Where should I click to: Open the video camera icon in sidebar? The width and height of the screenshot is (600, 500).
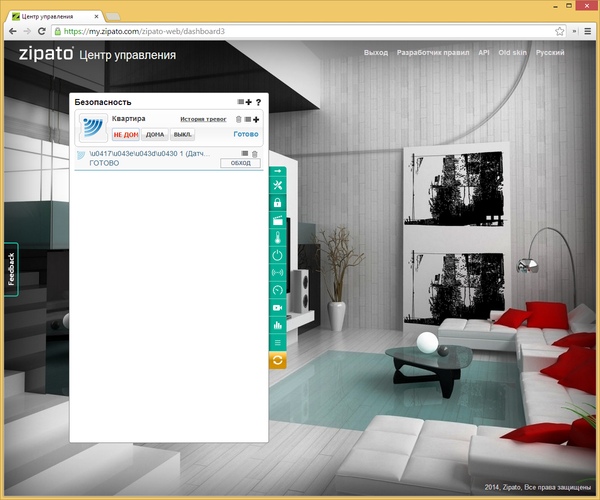pyautogui.click(x=278, y=308)
